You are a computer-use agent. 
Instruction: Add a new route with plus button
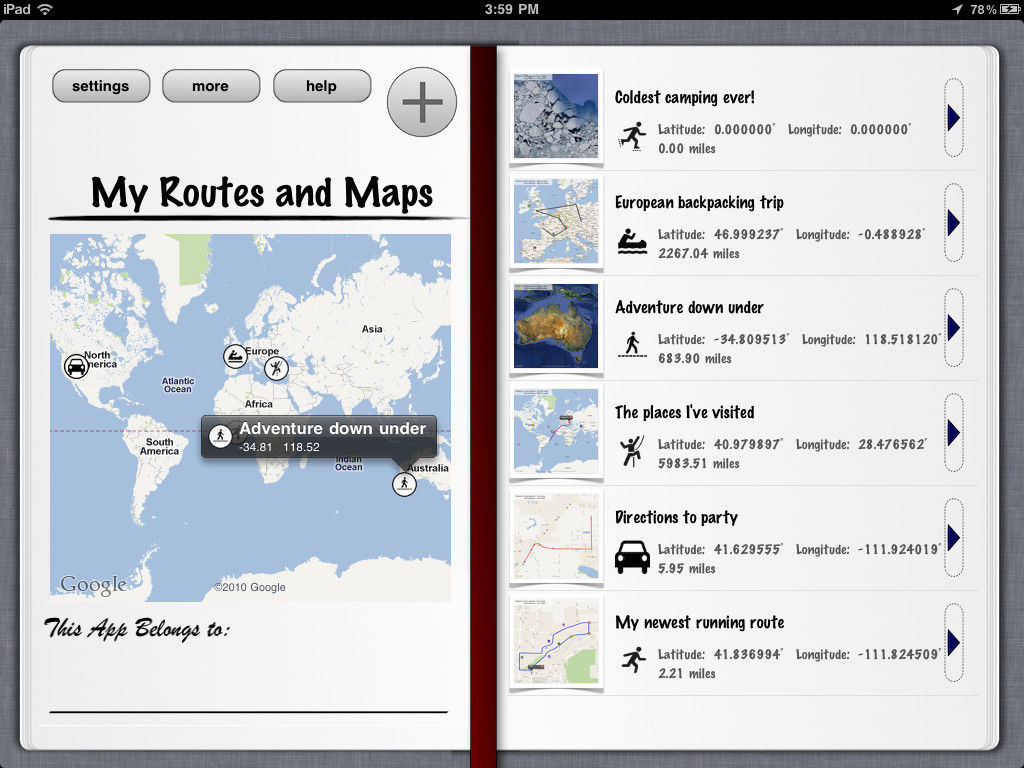pyautogui.click(x=422, y=102)
